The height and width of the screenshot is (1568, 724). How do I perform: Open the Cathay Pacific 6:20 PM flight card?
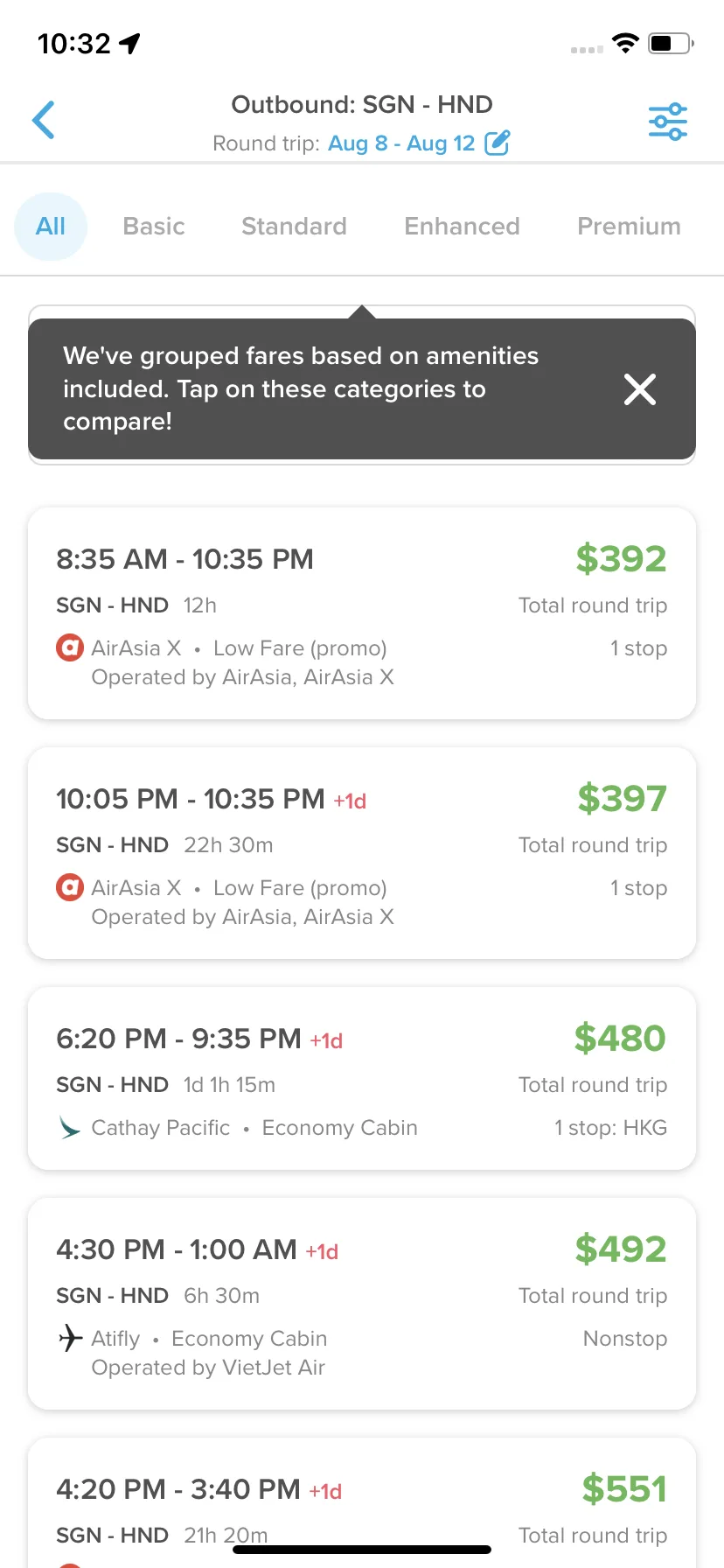(x=362, y=1078)
